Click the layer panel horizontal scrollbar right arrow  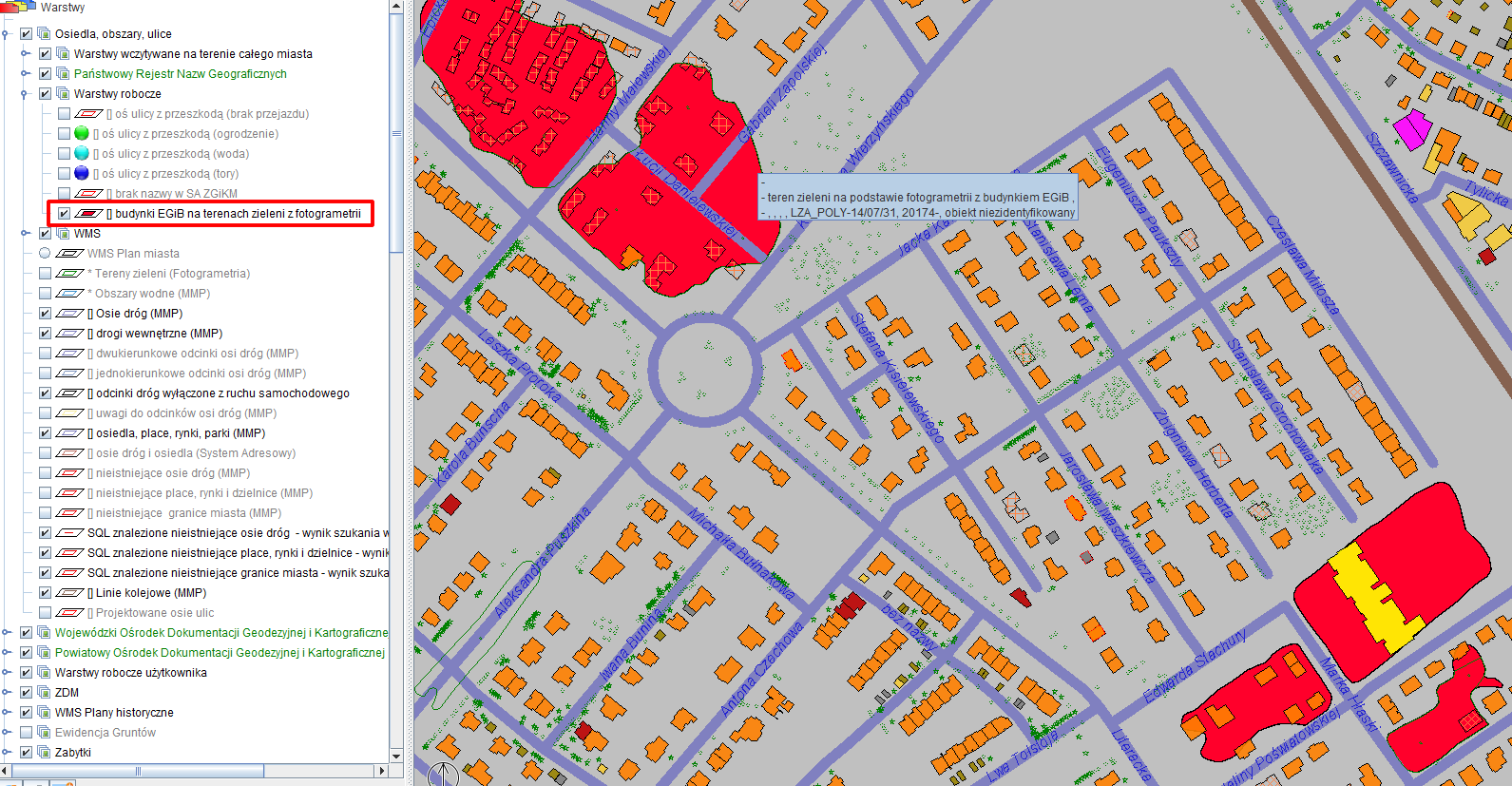coord(382,771)
